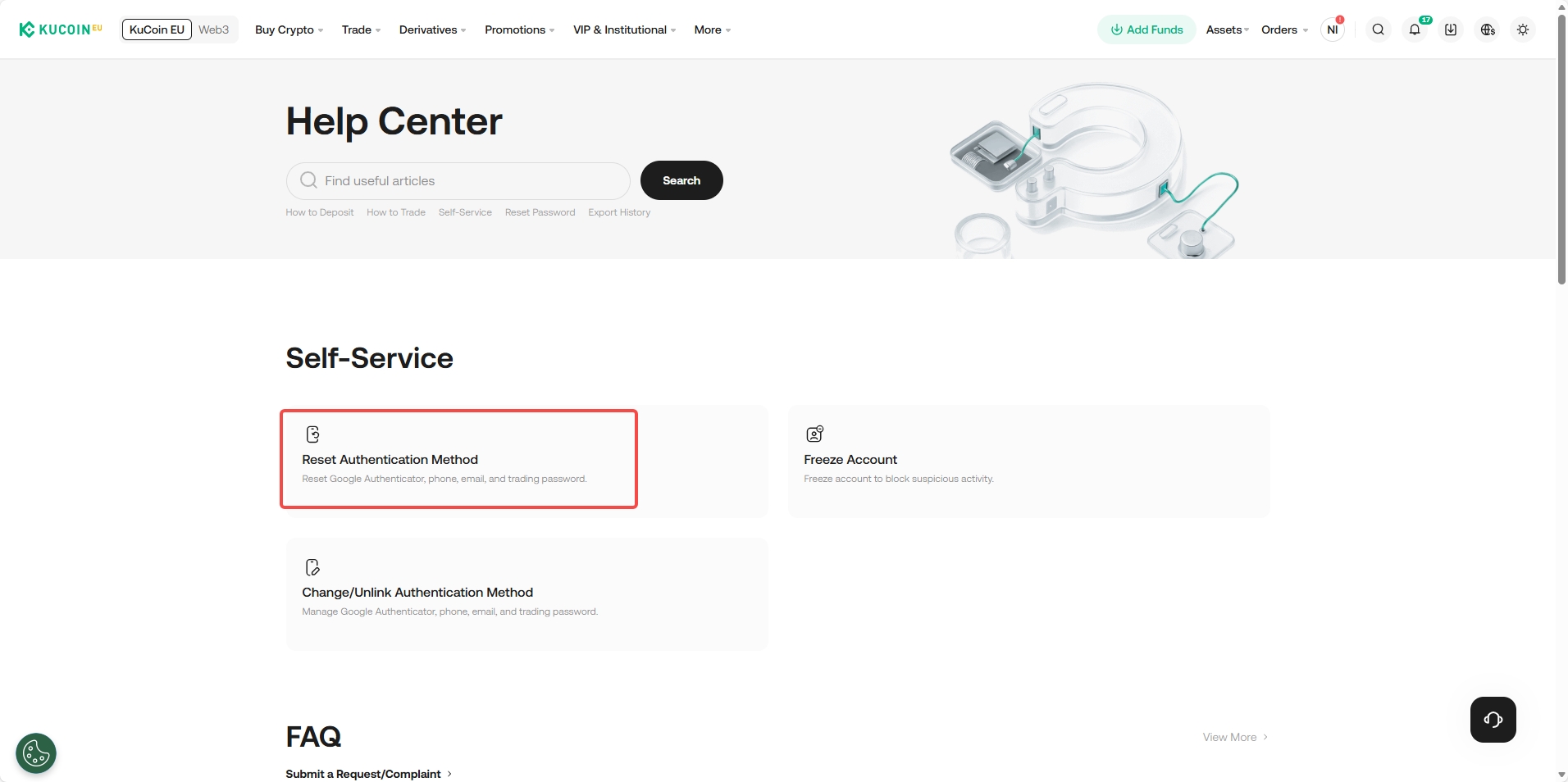Open the Assets dropdown
The image size is (1568, 782).
pos(1227,30)
